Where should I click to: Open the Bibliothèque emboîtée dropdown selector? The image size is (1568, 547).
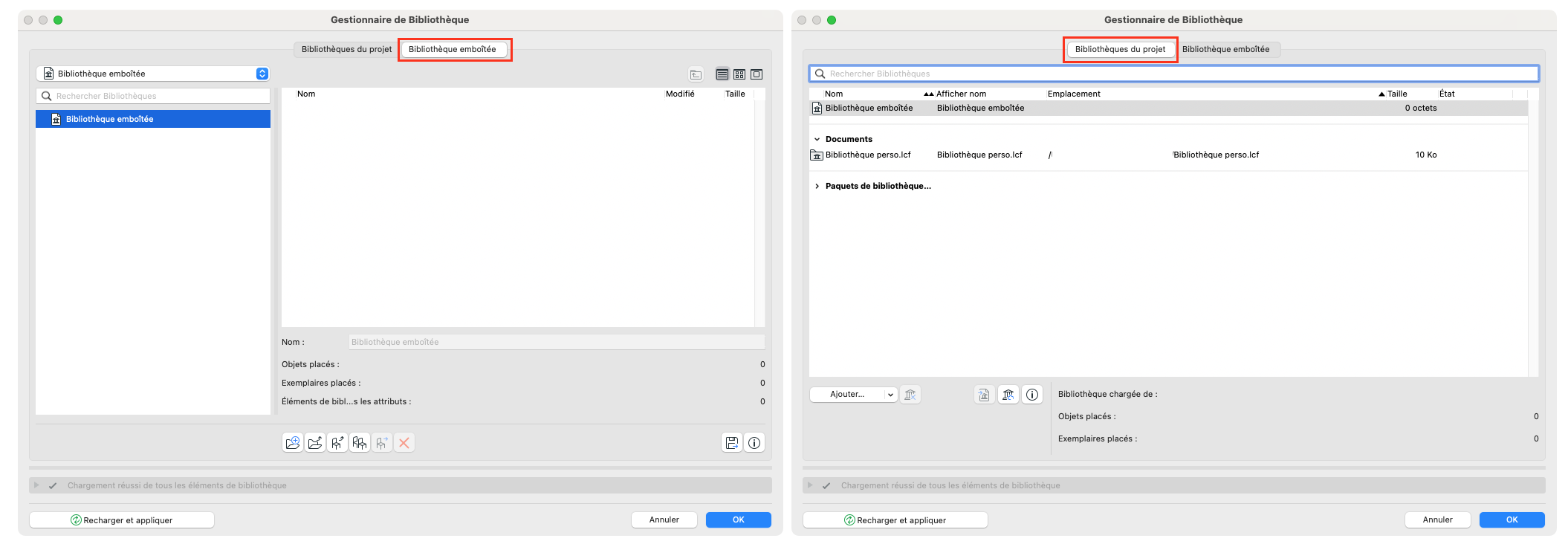pyautogui.click(x=152, y=74)
